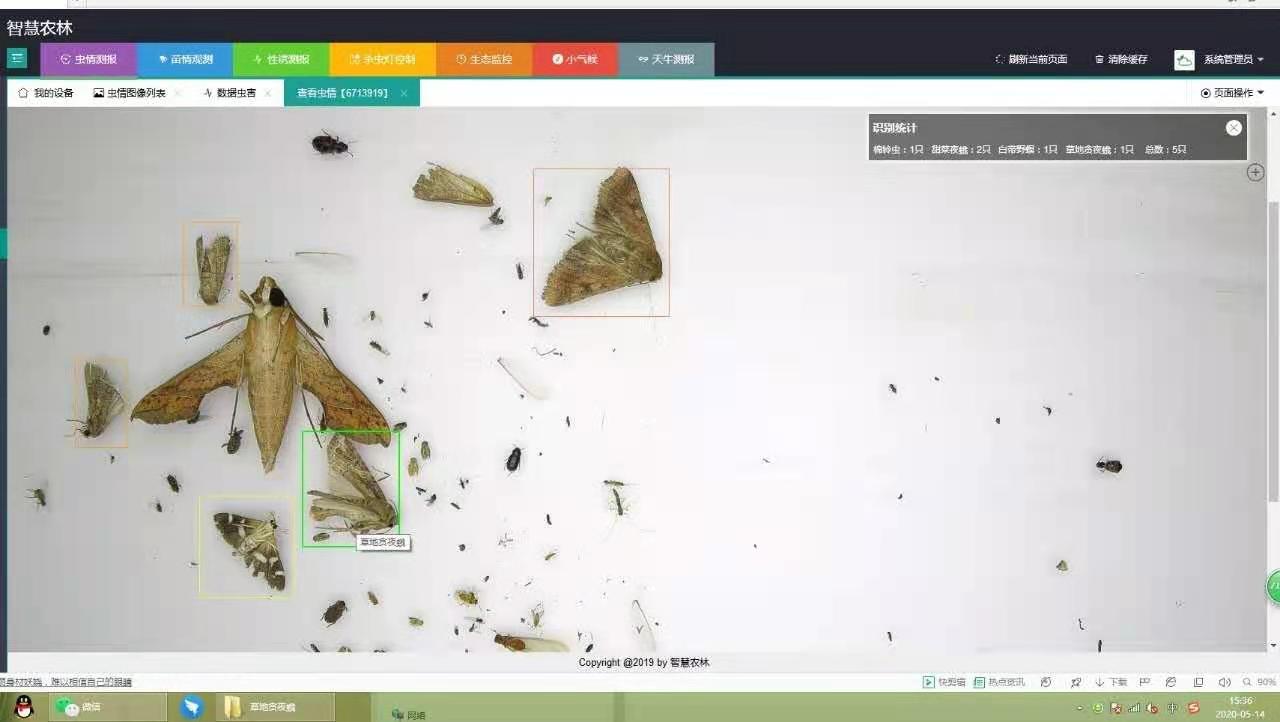1280x722 pixels.
Task: Open the QQ penguin taskbar icon
Action: [24, 707]
